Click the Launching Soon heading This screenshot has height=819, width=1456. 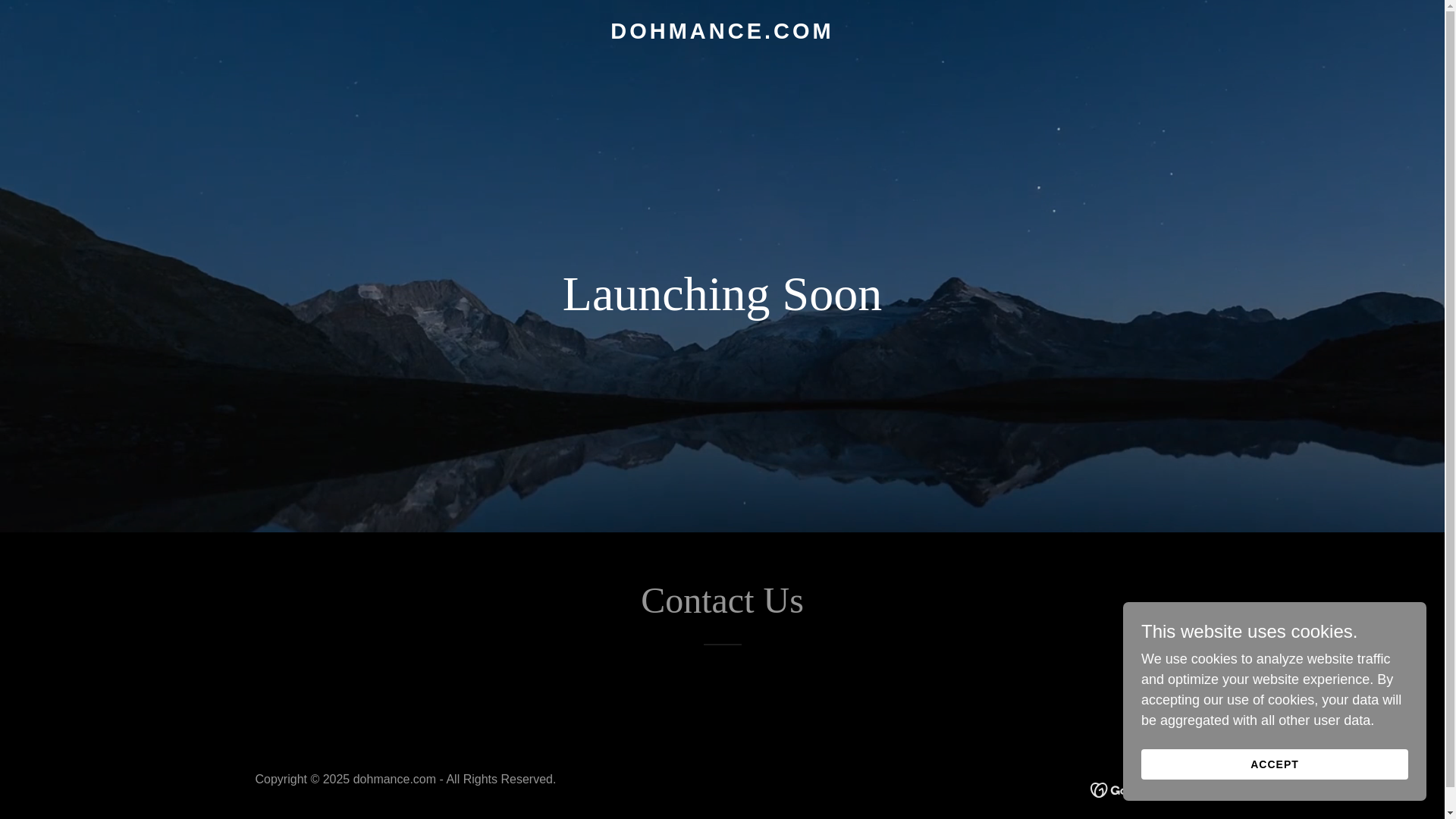pyautogui.click(x=721, y=294)
